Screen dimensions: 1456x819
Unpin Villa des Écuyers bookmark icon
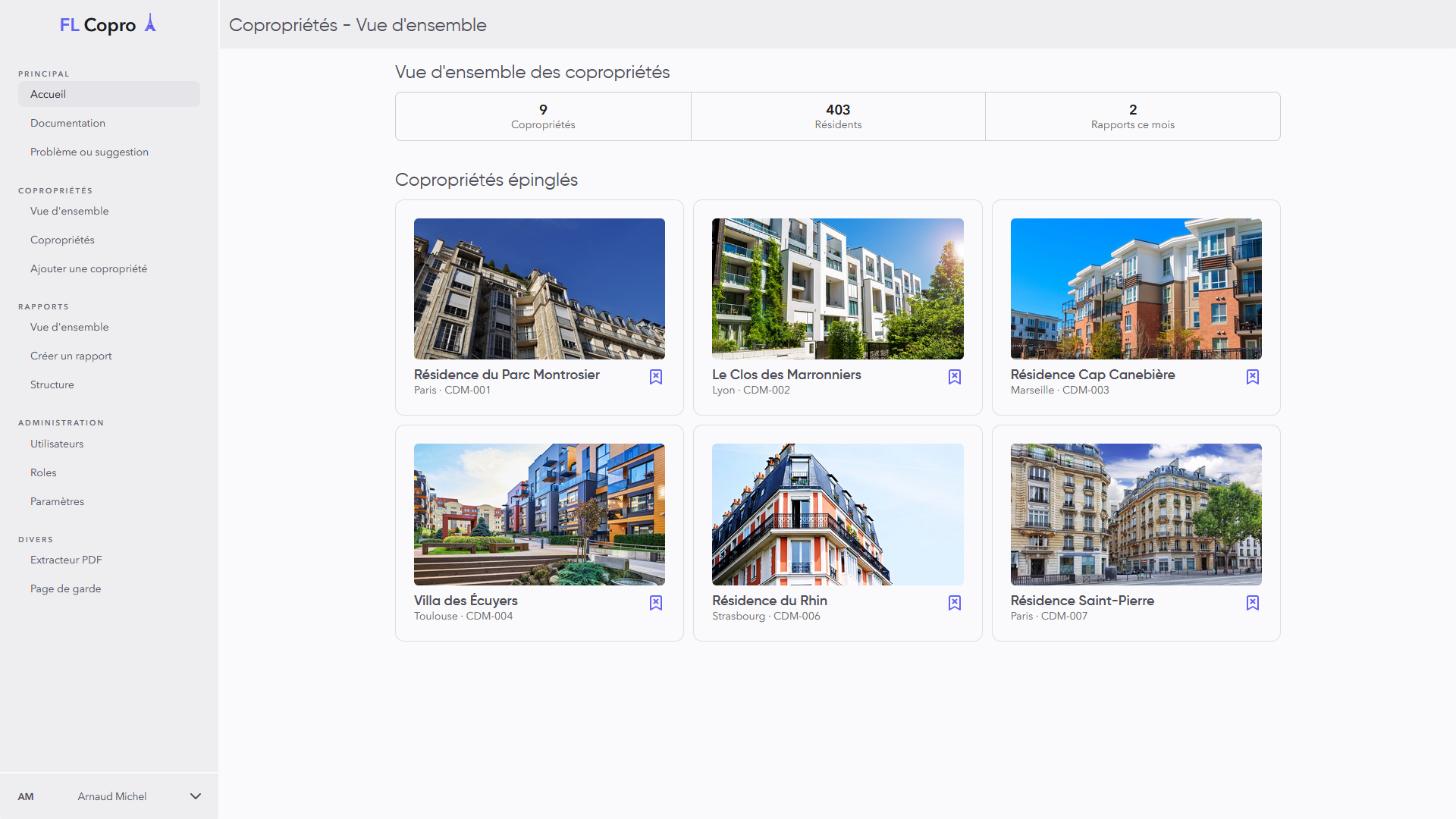[656, 603]
